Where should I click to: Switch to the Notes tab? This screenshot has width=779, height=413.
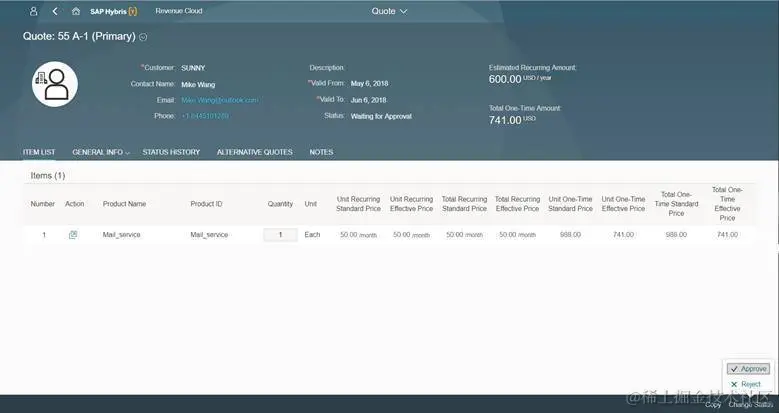point(321,152)
